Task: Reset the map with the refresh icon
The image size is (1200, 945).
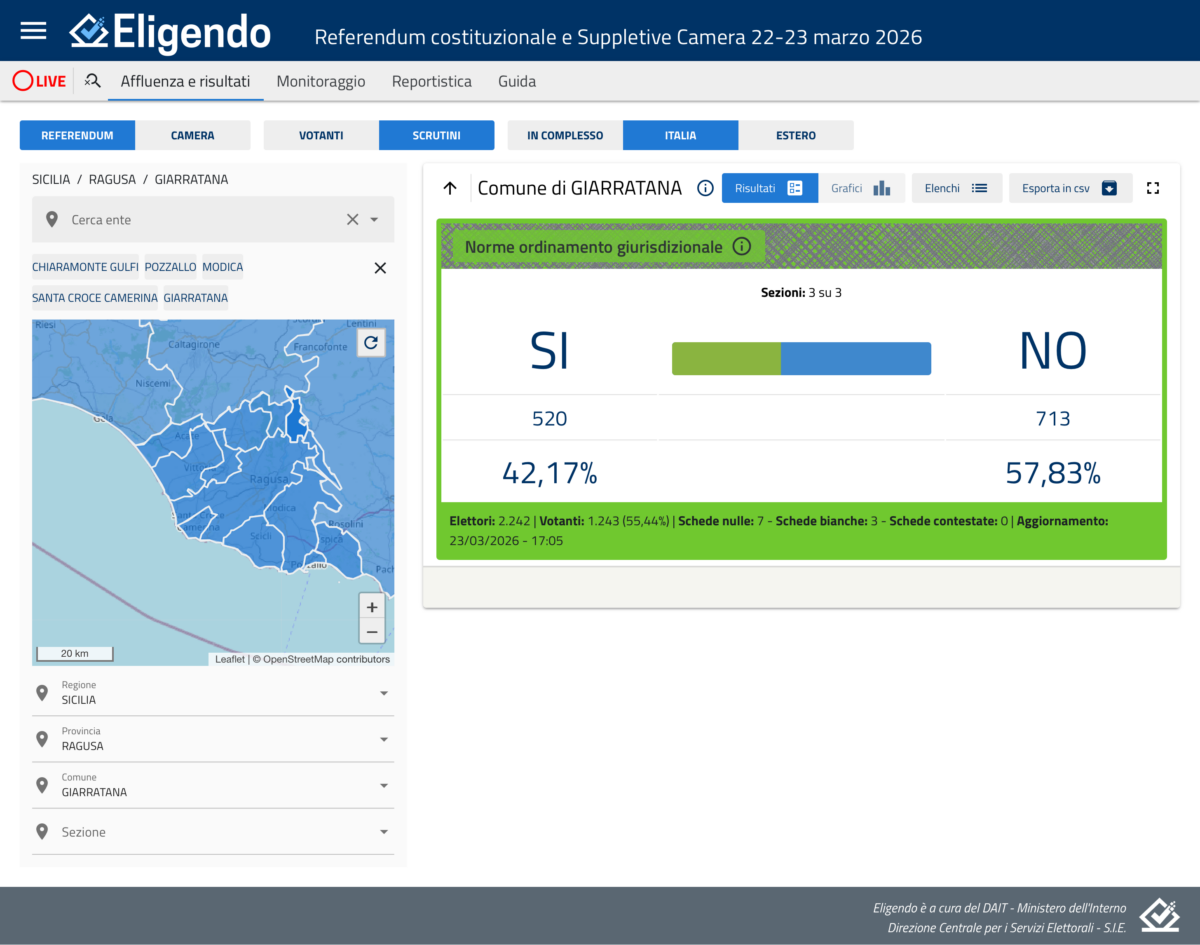Action: [371, 343]
